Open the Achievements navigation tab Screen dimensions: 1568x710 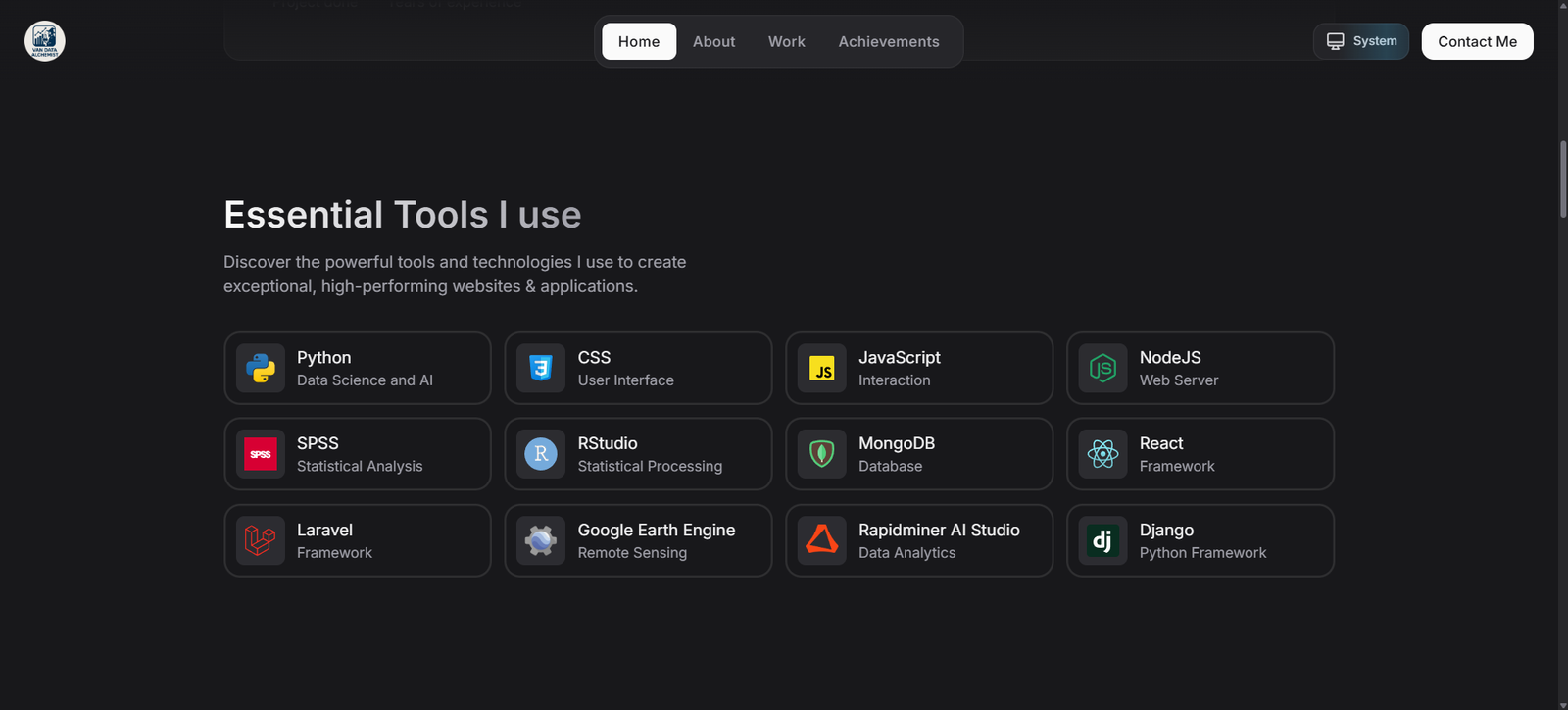889,41
